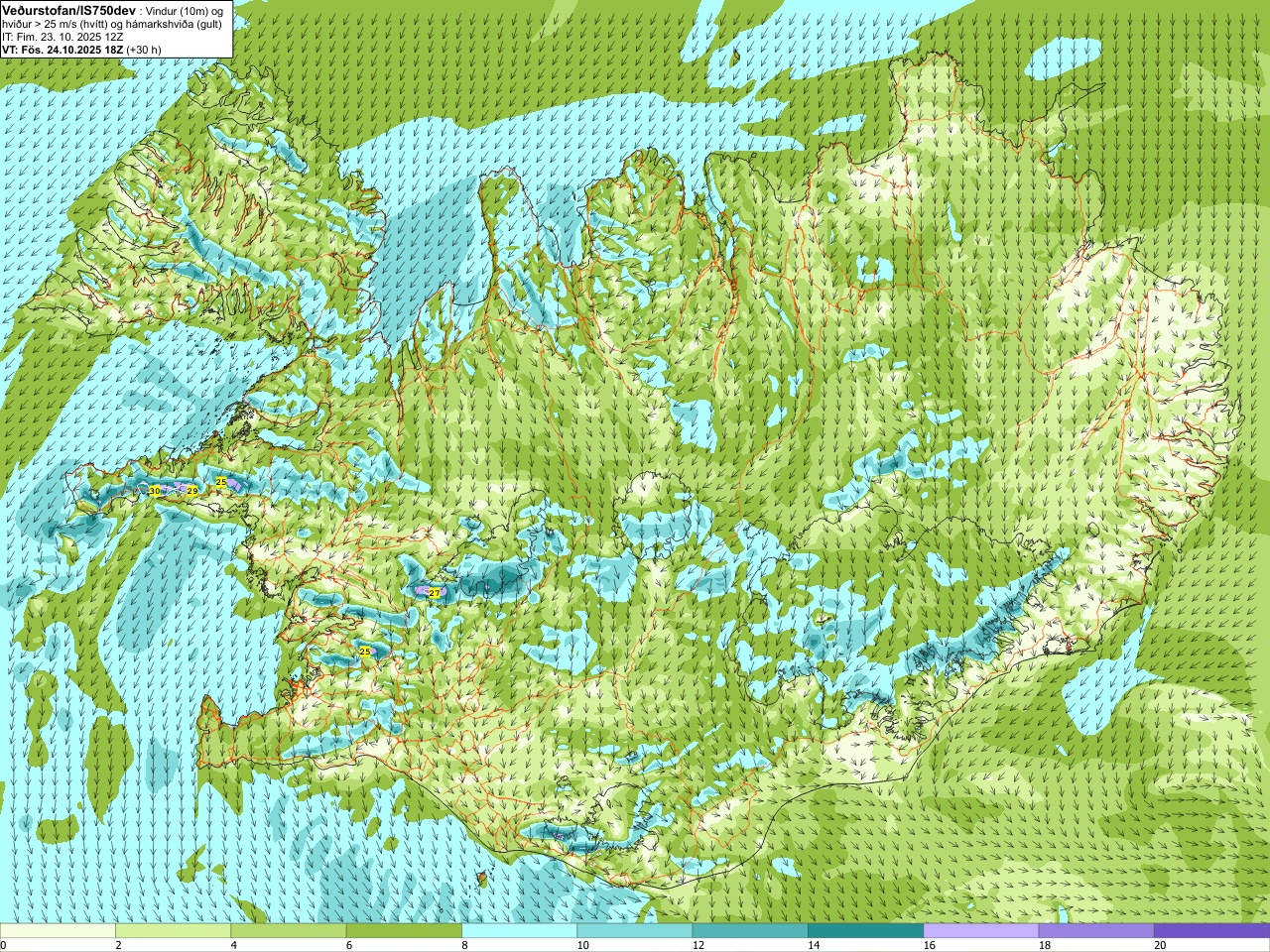
Task: Click the pale yellow 0–2 m/s legend swatch
Action: point(58,931)
